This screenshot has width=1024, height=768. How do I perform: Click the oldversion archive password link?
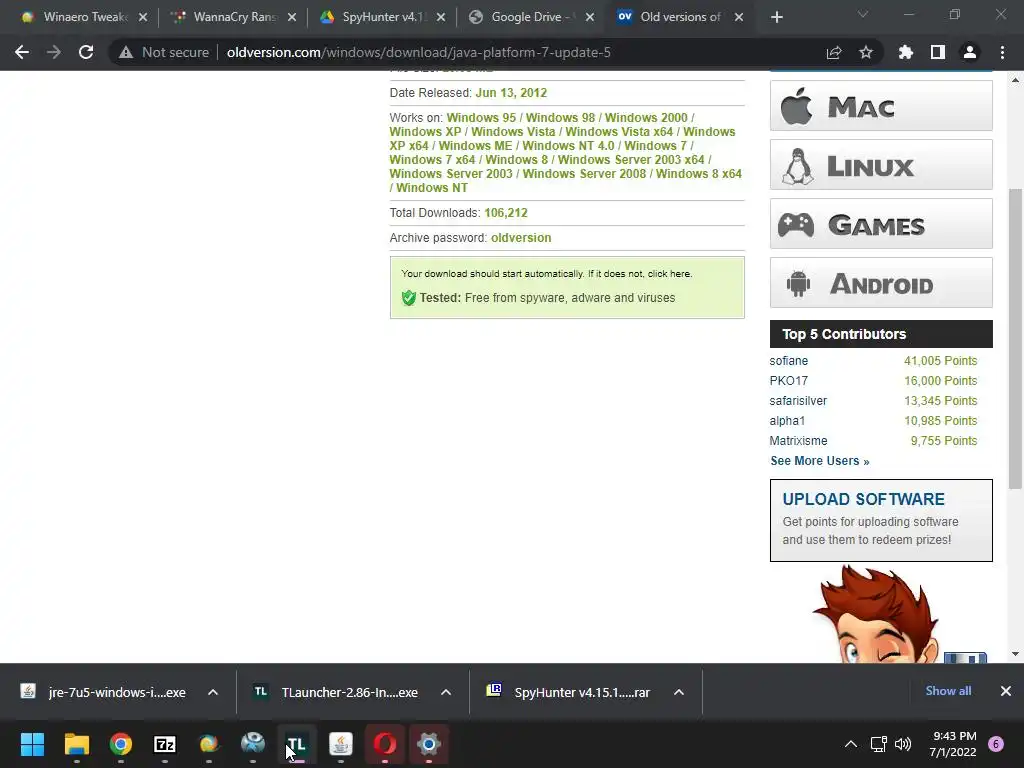pyautogui.click(x=521, y=238)
